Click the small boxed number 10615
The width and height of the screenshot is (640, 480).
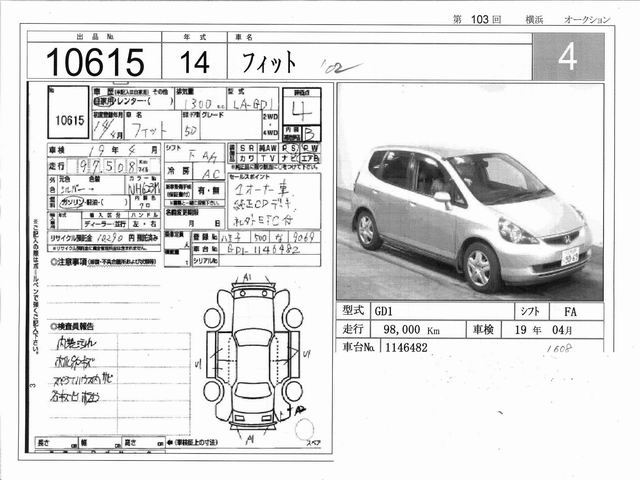click(70, 120)
